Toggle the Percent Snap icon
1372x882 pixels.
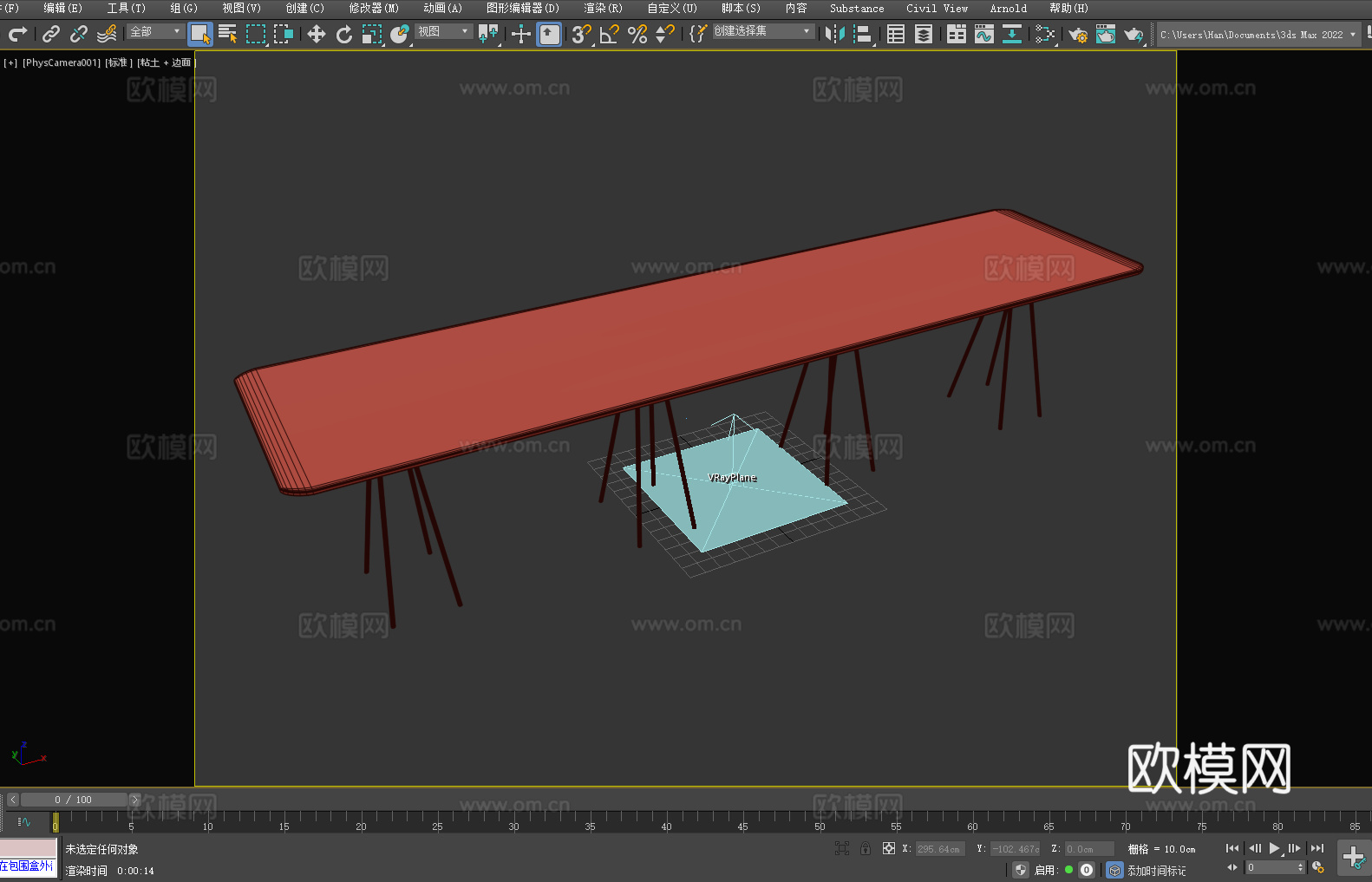pos(637,34)
